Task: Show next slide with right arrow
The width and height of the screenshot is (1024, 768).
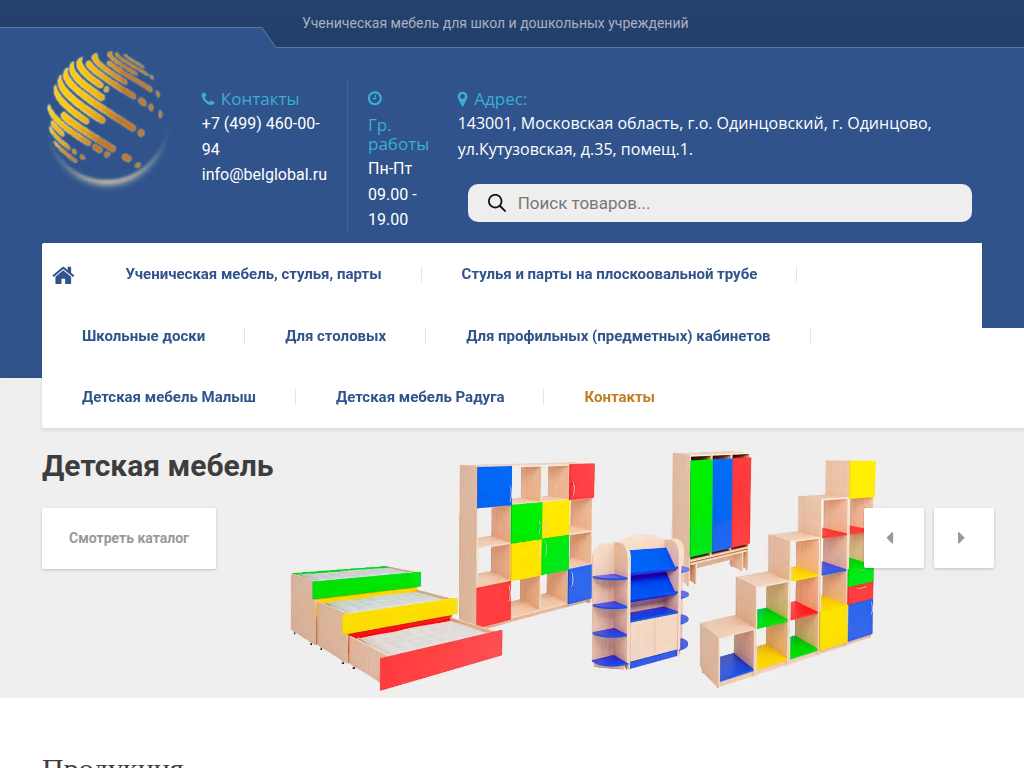Action: pos(964,537)
